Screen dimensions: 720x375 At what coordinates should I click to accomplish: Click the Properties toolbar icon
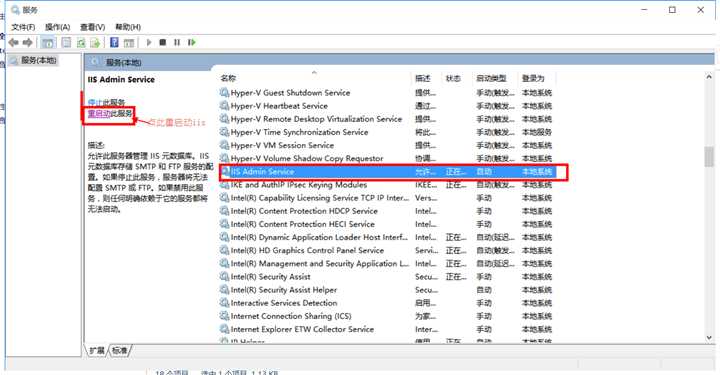(67, 43)
